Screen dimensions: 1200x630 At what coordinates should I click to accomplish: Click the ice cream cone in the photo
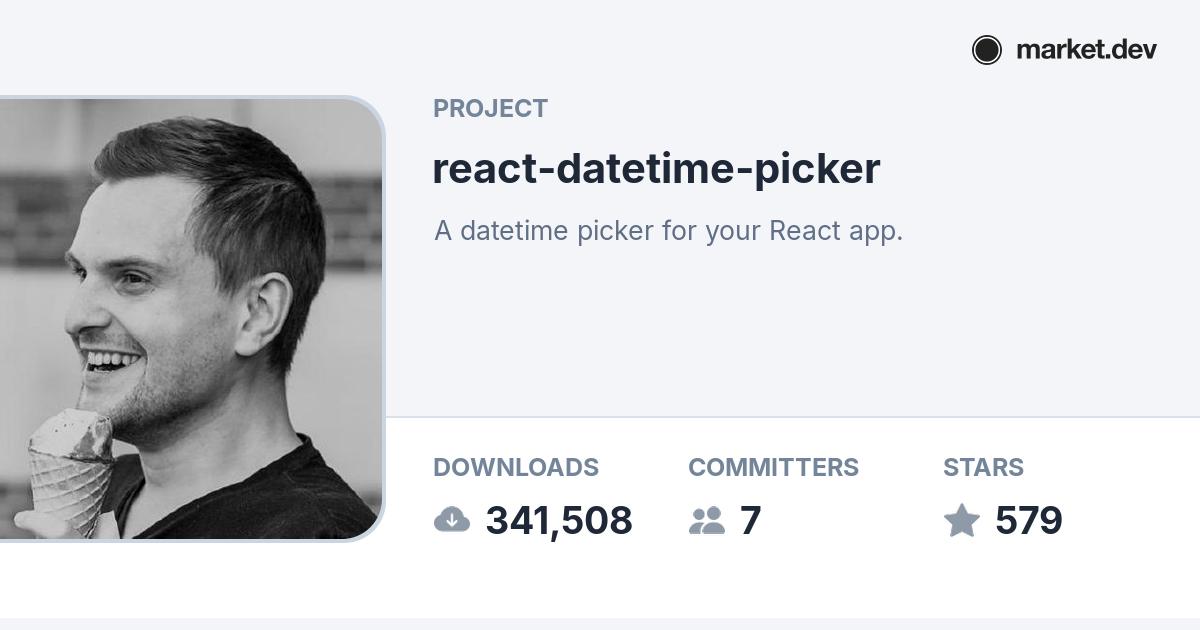[x=70, y=470]
